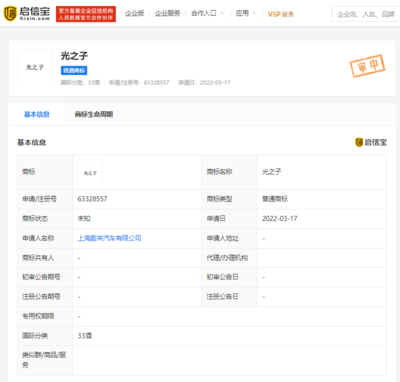Image resolution: width=400 pixels, height=382 pixels.
Task: Select the 普通商标 type value in table
Action: pos(275,199)
